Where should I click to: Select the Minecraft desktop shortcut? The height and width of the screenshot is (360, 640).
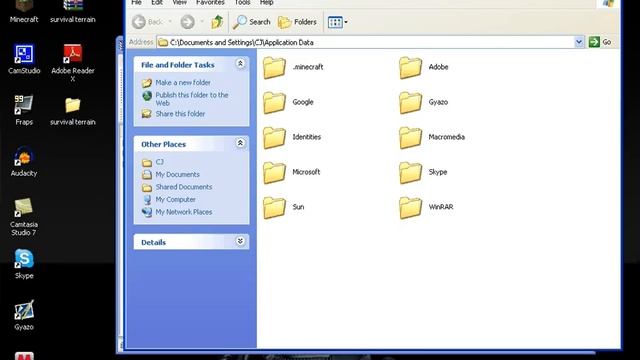(x=24, y=11)
